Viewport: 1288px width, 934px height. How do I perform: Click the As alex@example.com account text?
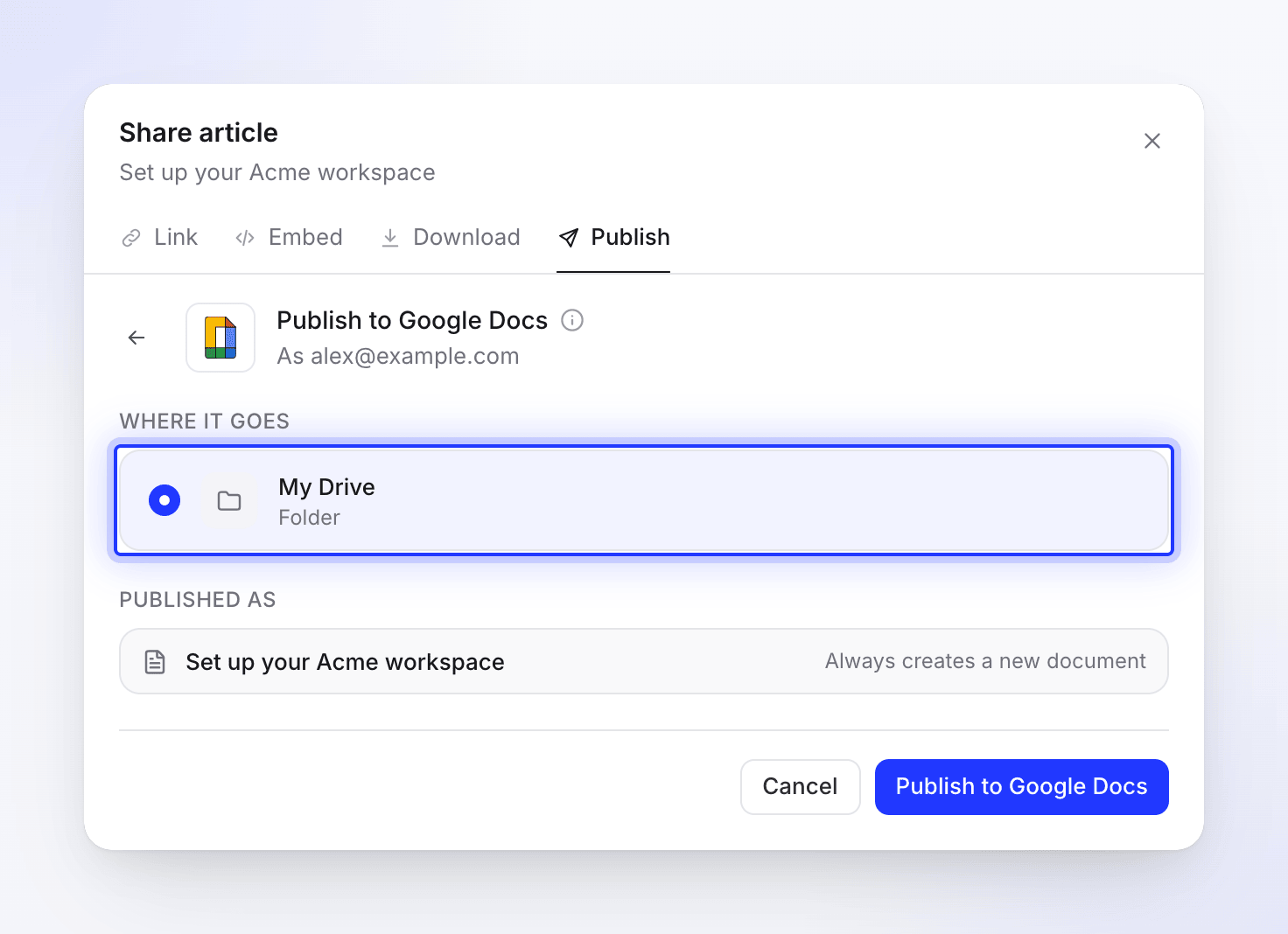[398, 356]
